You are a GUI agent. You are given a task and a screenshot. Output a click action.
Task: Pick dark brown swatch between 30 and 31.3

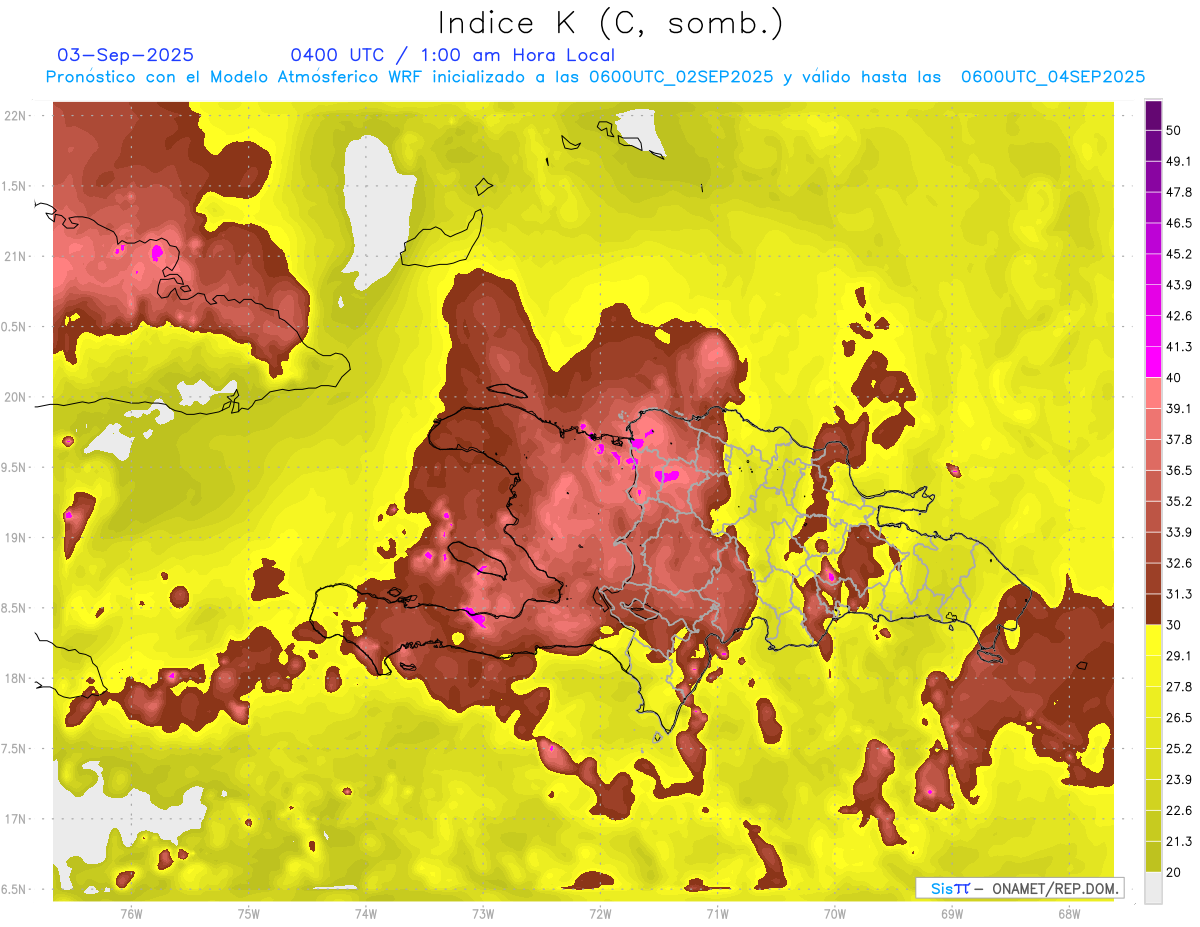click(x=1153, y=609)
